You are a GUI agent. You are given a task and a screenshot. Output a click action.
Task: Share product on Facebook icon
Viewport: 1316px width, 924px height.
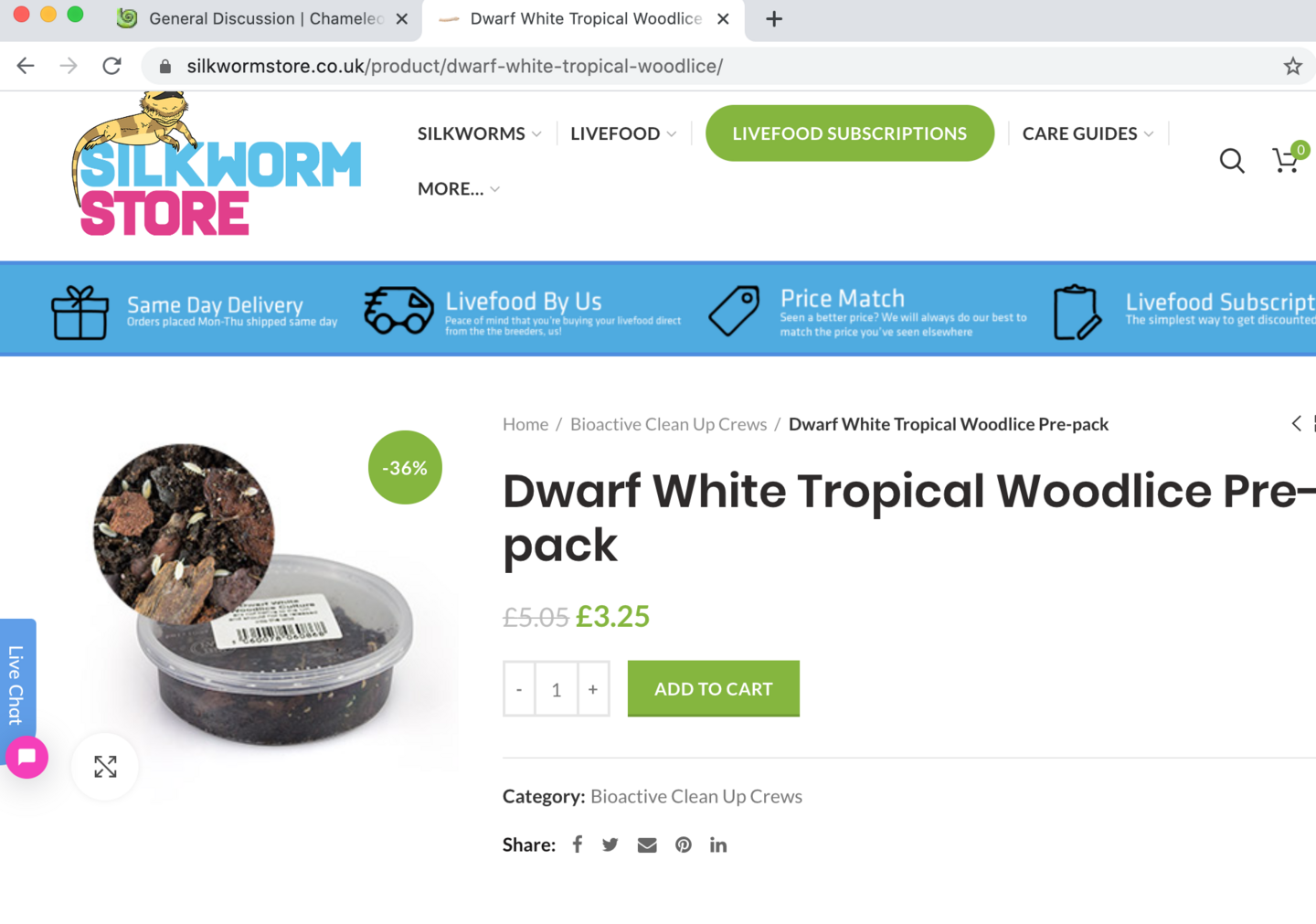click(578, 844)
